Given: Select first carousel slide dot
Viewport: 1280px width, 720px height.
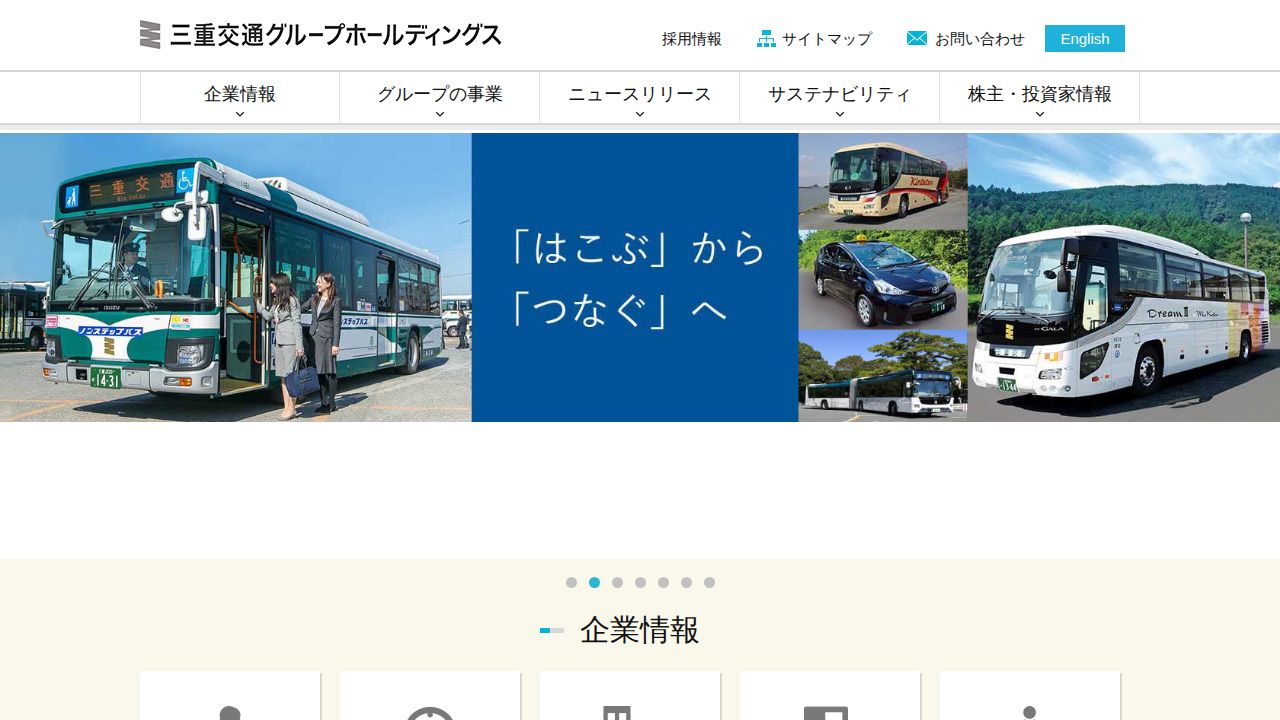Looking at the screenshot, I should click(571, 583).
